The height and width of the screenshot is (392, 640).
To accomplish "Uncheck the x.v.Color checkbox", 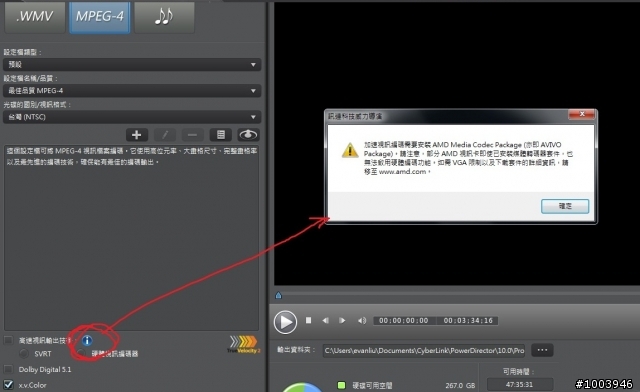I will click(8, 385).
